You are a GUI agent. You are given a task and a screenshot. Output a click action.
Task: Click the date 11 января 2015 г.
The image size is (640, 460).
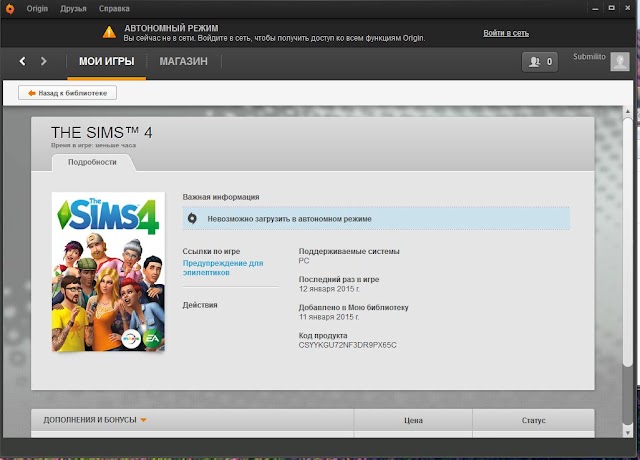pyautogui.click(x=329, y=317)
